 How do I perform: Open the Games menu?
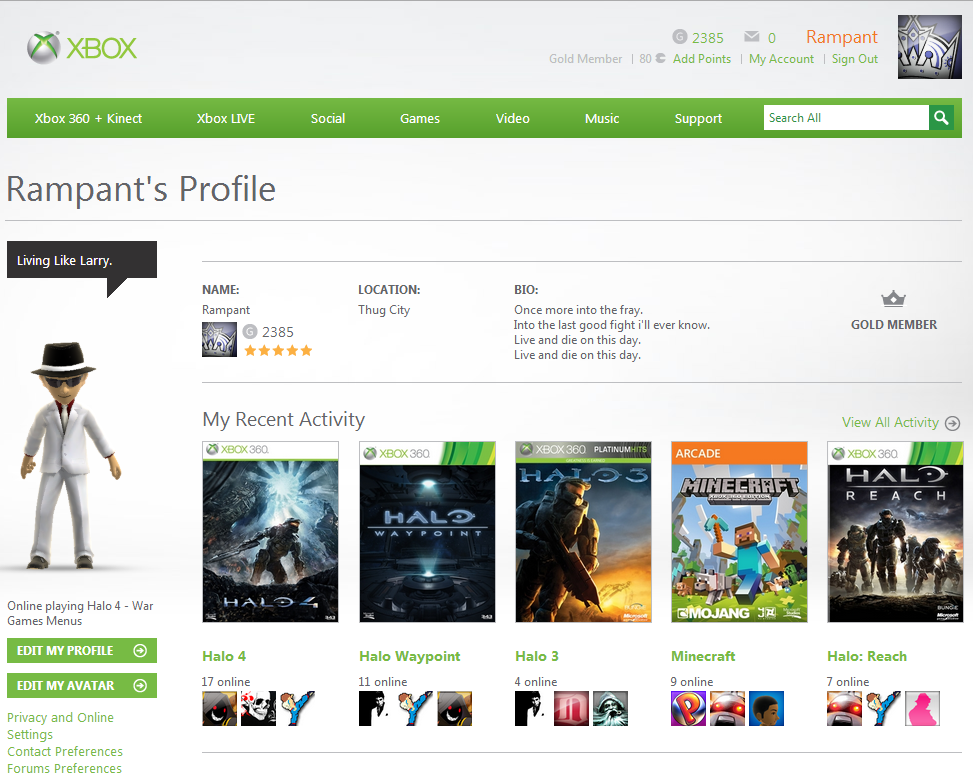tap(419, 118)
